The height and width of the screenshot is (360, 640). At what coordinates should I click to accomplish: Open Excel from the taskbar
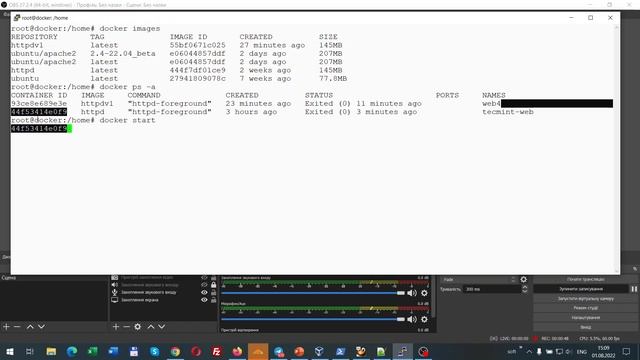coord(93,351)
